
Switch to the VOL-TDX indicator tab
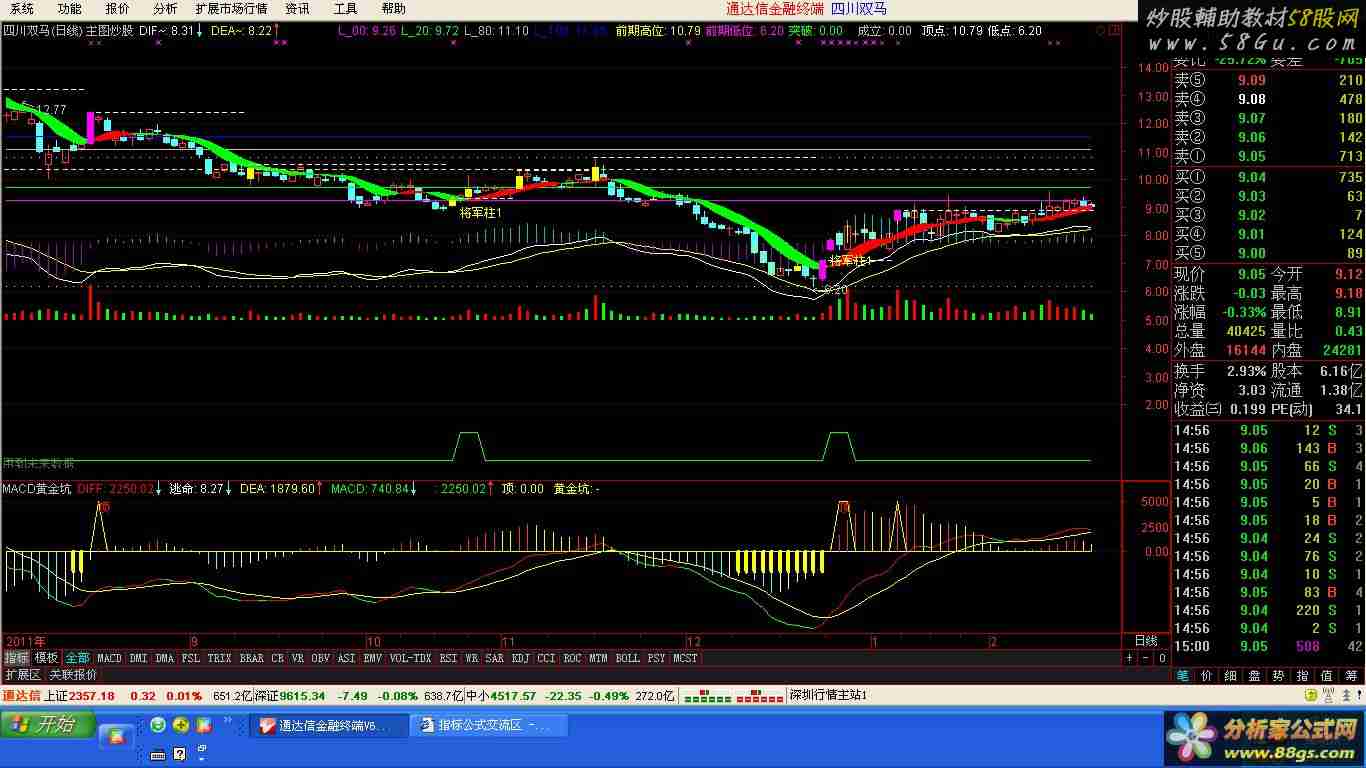[x=410, y=658]
